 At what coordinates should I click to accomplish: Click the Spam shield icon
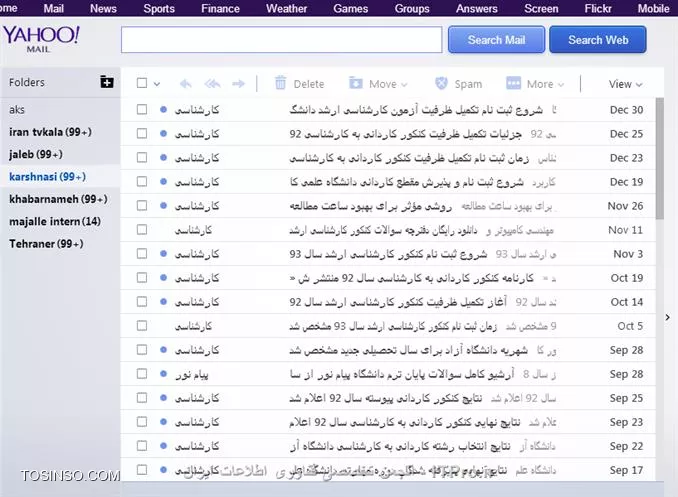pyautogui.click(x=441, y=83)
